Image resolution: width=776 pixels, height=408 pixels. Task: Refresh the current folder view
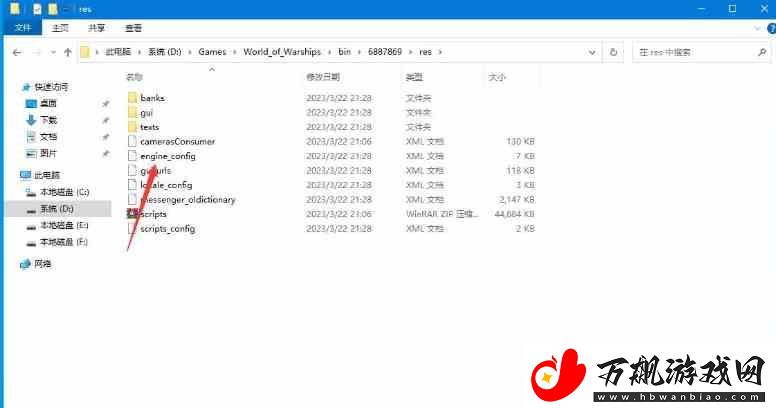613,52
